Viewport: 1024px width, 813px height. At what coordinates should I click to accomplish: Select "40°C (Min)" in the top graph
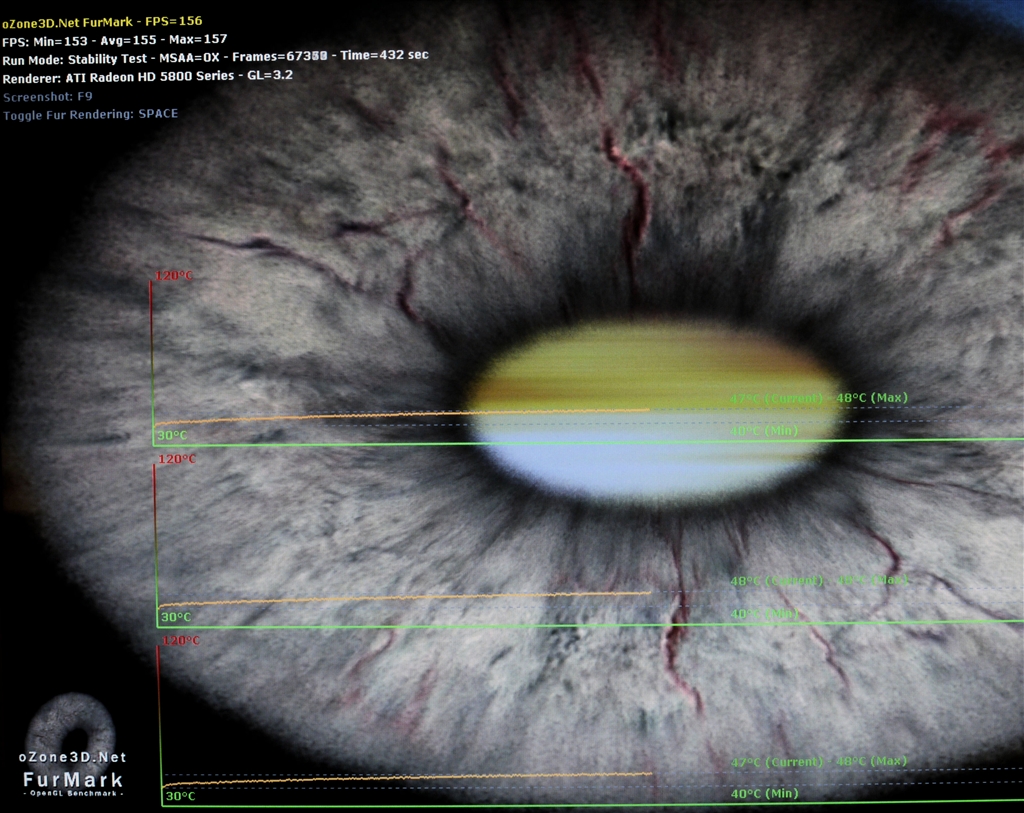[x=764, y=431]
